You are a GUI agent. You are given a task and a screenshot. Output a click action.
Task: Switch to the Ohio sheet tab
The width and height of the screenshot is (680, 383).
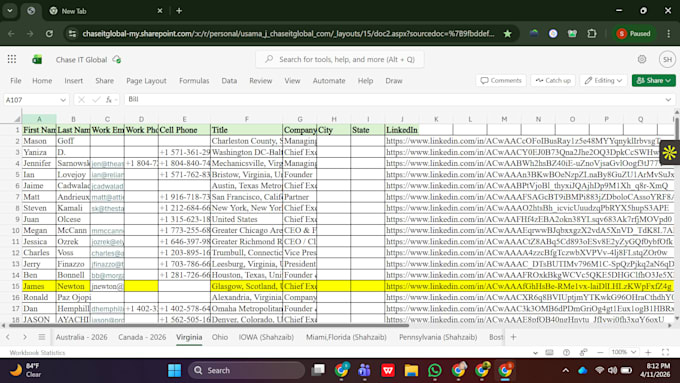220,337
